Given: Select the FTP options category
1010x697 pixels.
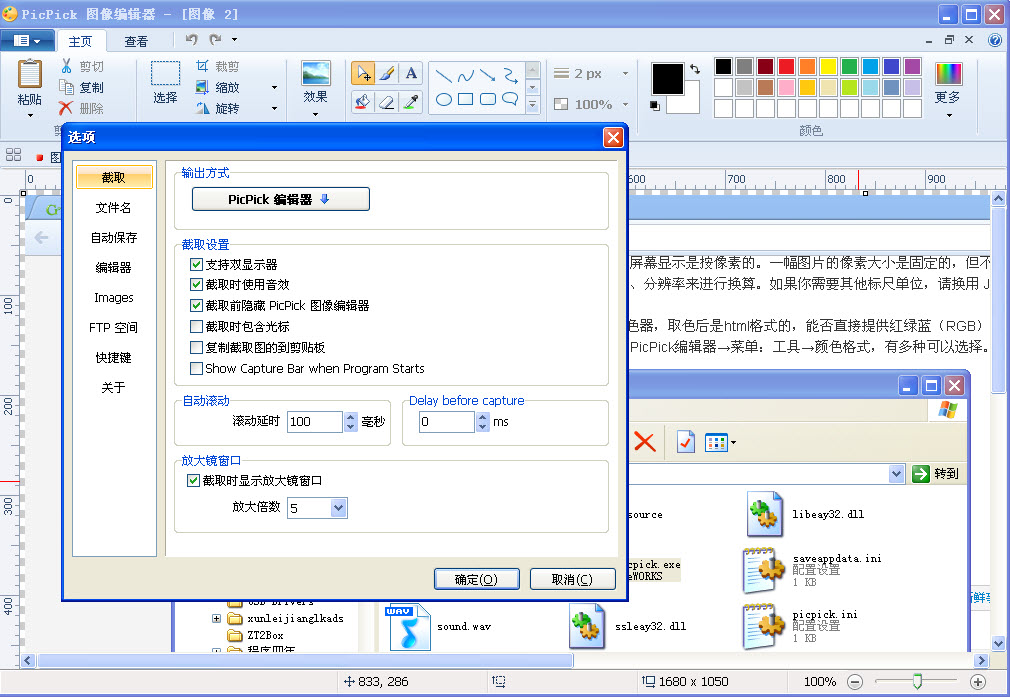Looking at the screenshot, I should tap(114, 327).
